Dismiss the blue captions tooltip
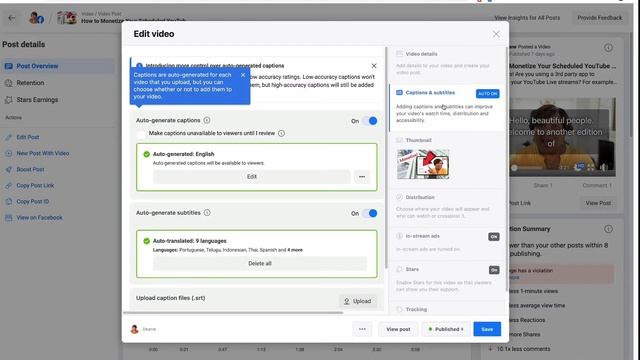The image size is (640, 360). click(x=243, y=75)
